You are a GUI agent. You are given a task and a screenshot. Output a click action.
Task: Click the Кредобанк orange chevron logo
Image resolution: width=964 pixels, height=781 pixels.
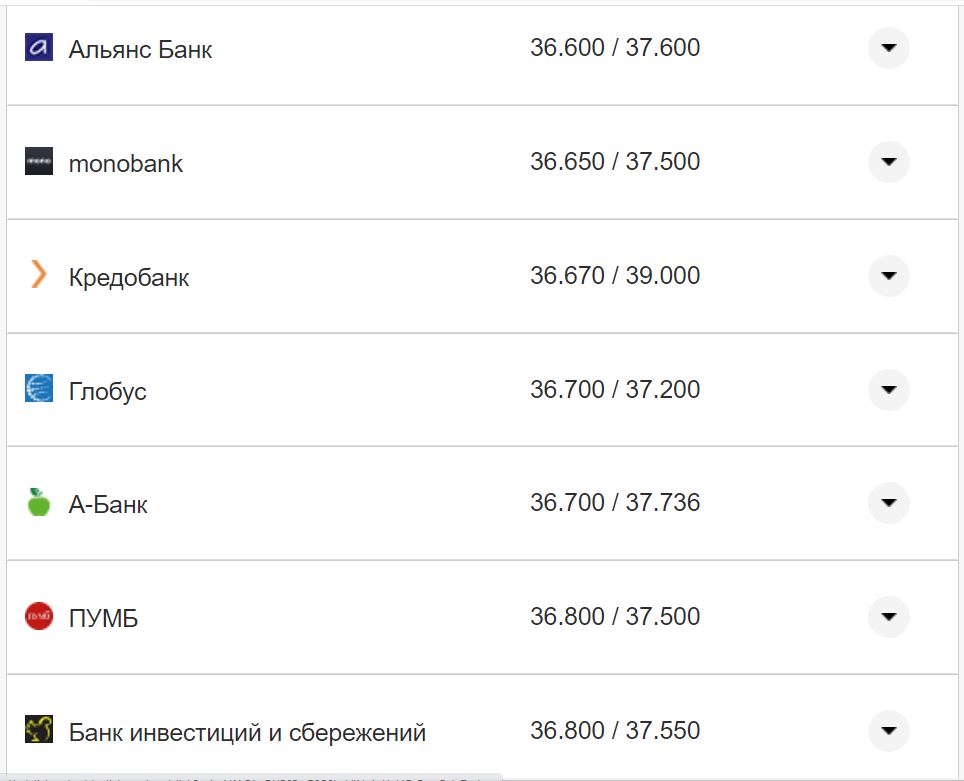point(39,275)
